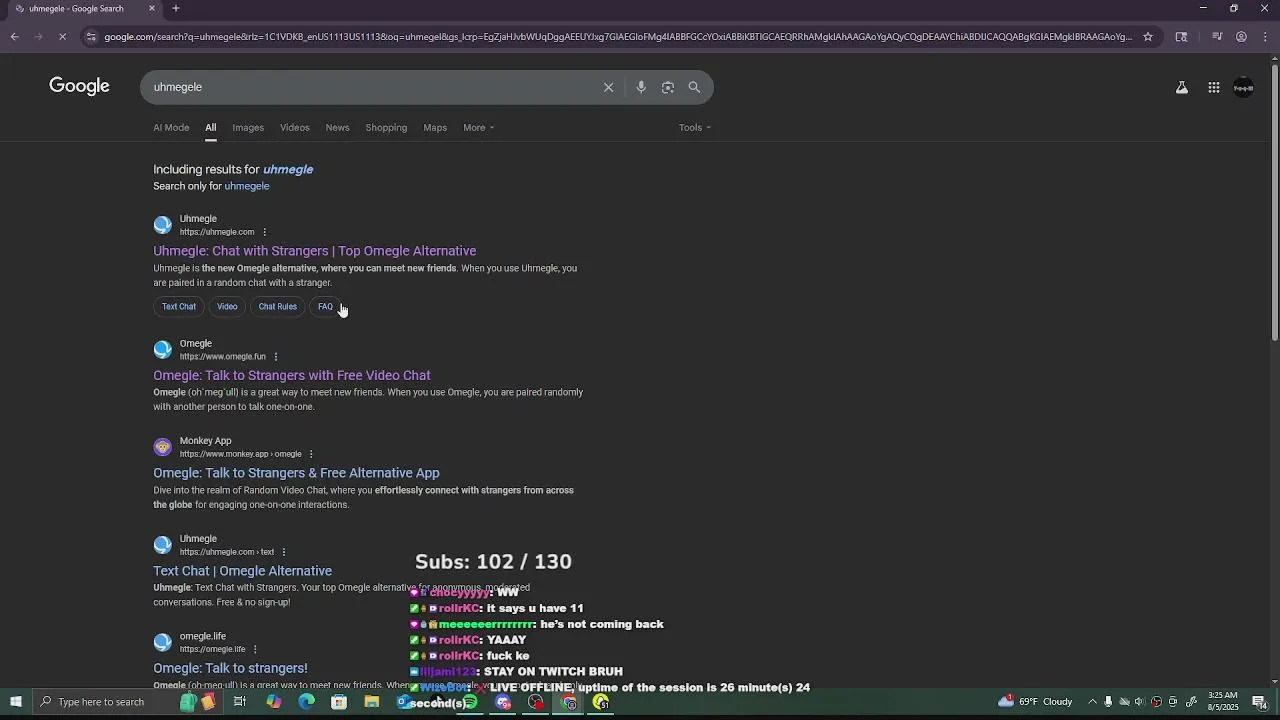Viewport: 1280px width, 720px height.
Task: Go to Google home via logo
Action: (x=79, y=86)
